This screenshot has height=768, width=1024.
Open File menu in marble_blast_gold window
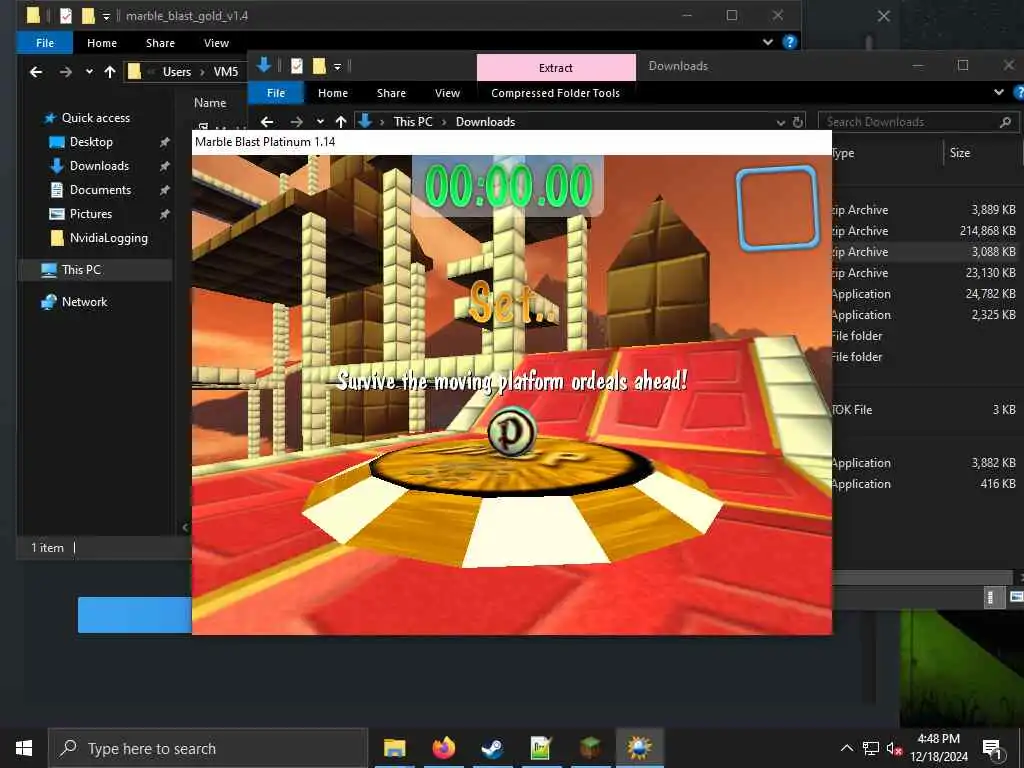tap(45, 43)
